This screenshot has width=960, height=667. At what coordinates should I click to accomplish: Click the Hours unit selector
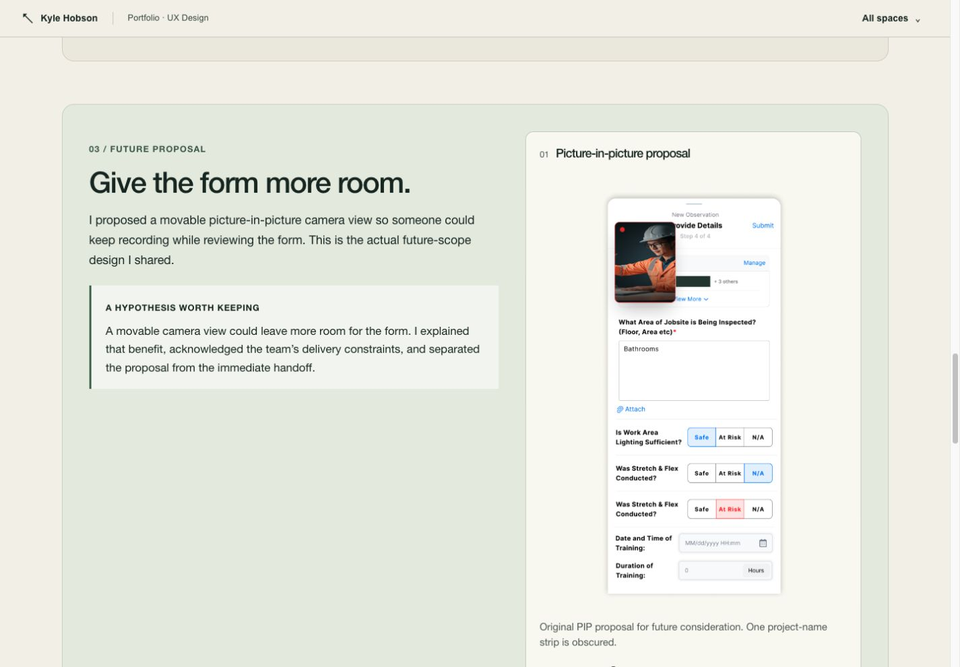(756, 570)
